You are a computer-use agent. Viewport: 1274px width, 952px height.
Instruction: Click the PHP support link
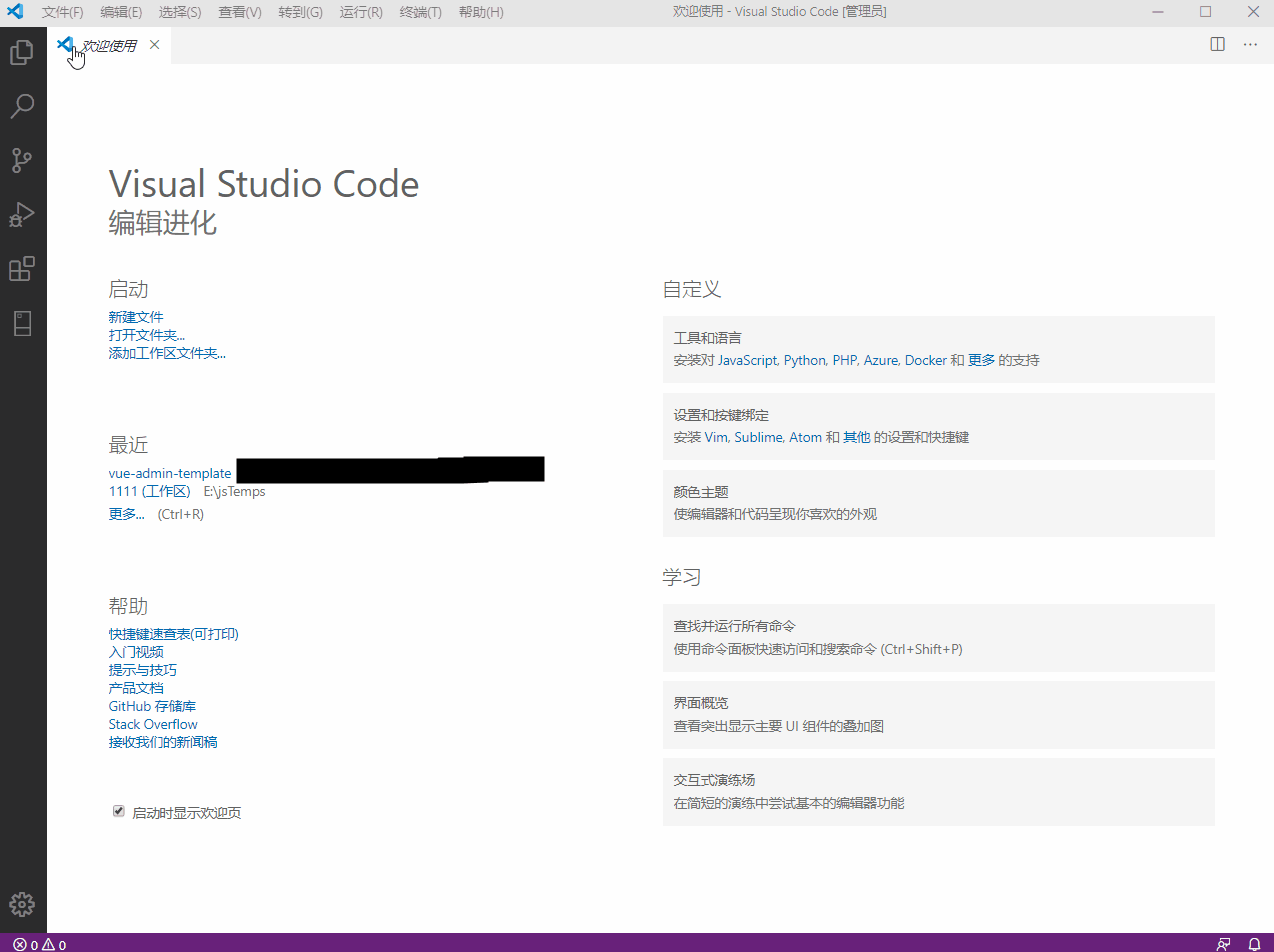(x=845, y=360)
